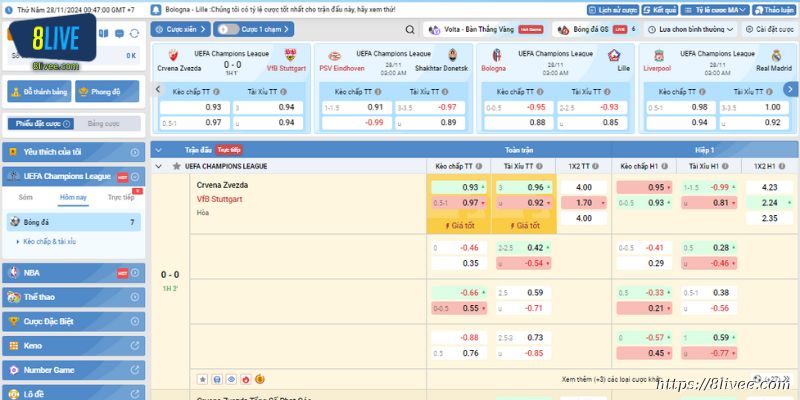Screen dimensions: 800x400
Task: Switch to Phiếu đặt cược view
Action: pyautogui.click(x=39, y=123)
